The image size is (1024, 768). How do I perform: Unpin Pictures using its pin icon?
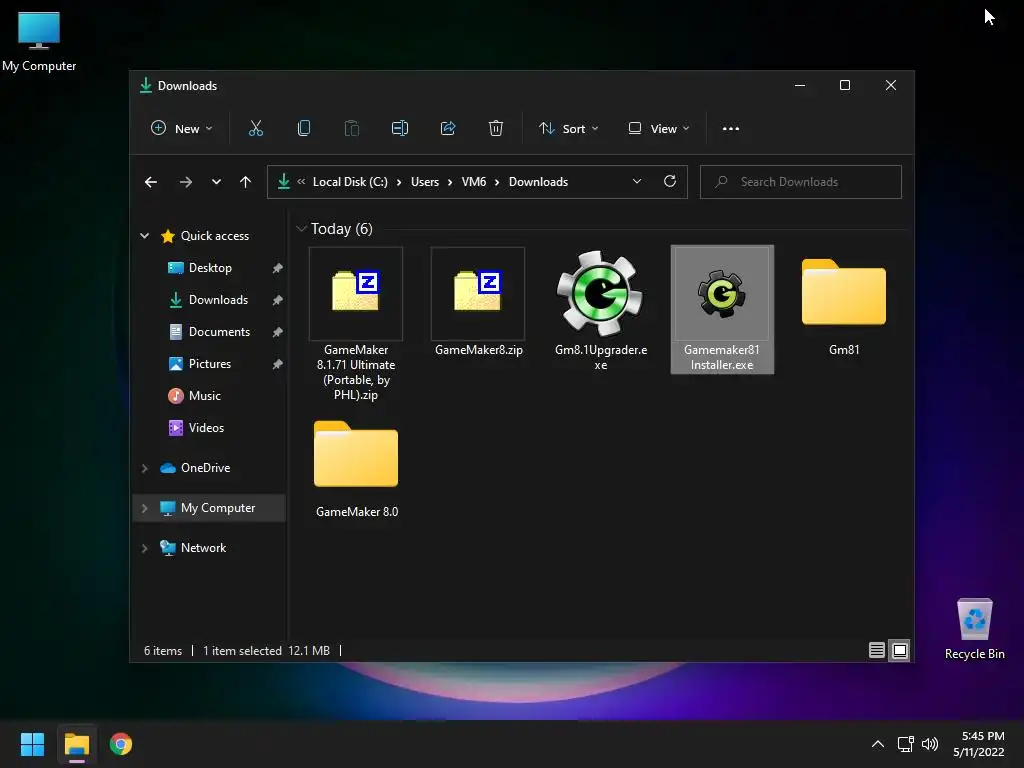[x=278, y=364]
